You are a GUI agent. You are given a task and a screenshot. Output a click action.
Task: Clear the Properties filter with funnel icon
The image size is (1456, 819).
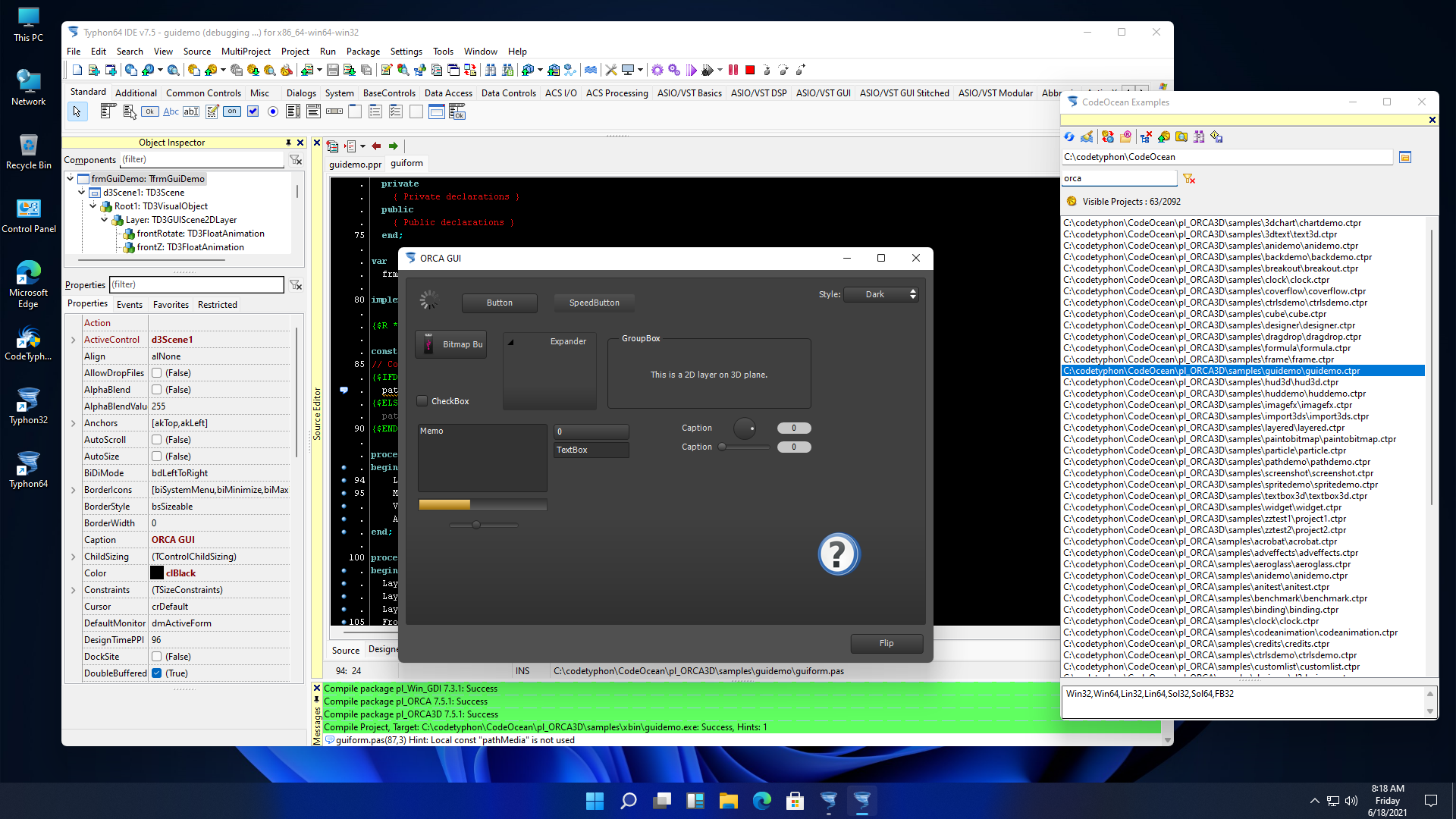296,284
